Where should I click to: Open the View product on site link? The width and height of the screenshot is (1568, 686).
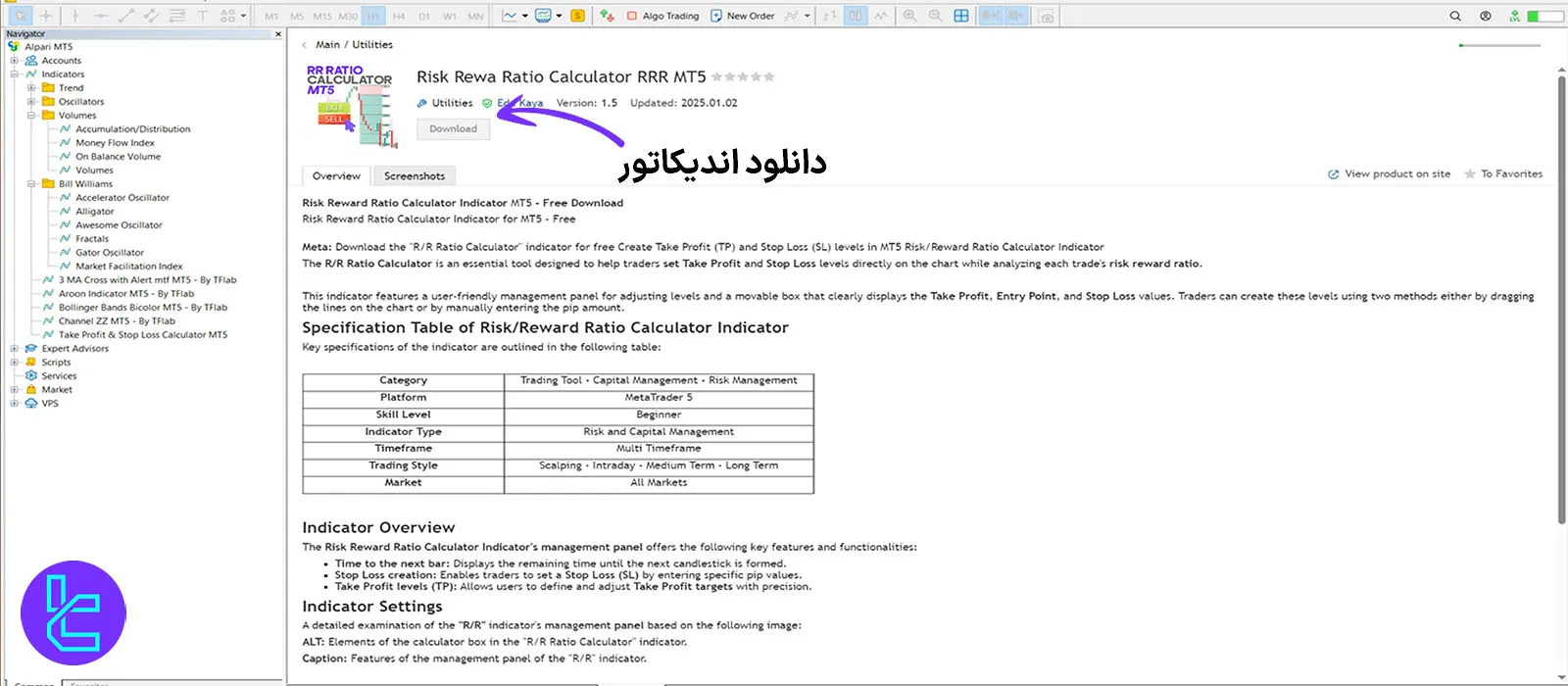1389,173
